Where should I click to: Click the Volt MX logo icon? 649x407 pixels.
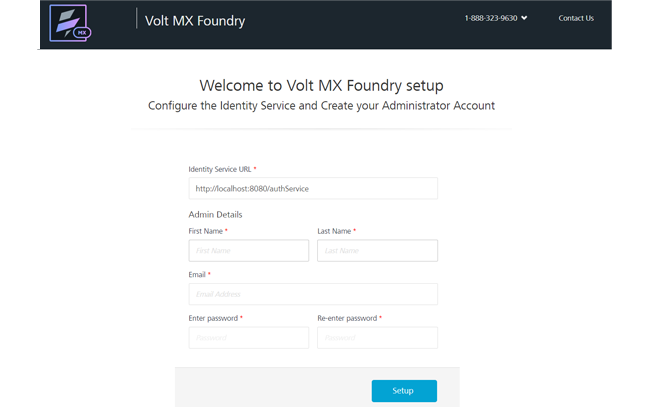[x=68, y=22]
